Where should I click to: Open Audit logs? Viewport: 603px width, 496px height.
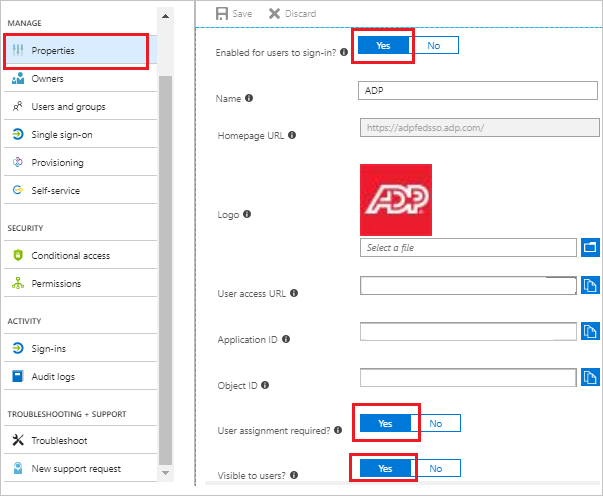coord(80,376)
